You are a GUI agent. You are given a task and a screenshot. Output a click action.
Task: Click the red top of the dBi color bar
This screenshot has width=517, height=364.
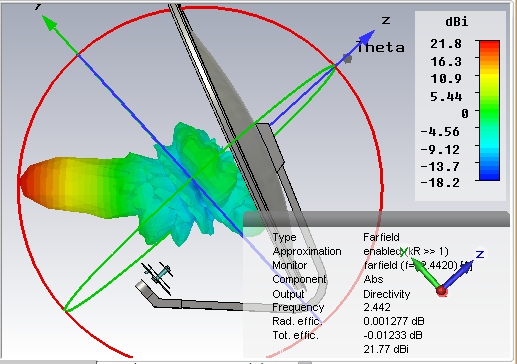pyautogui.click(x=489, y=46)
